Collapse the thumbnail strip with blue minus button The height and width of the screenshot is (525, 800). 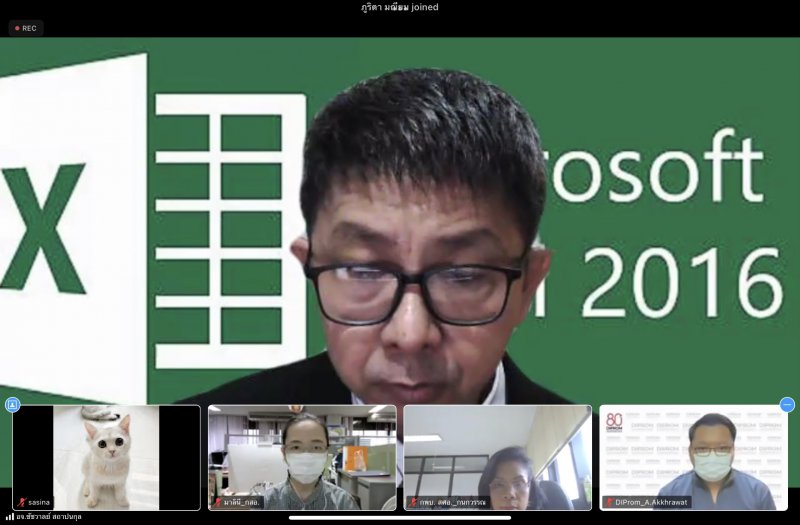787,405
